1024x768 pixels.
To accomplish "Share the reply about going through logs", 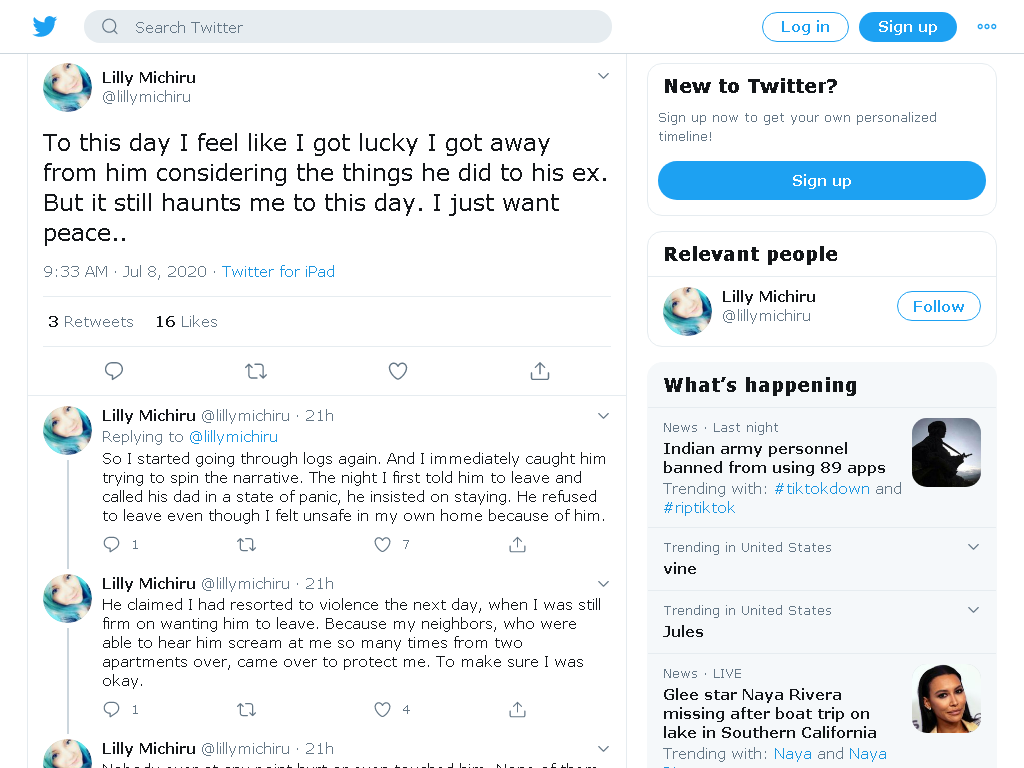I will [x=517, y=544].
